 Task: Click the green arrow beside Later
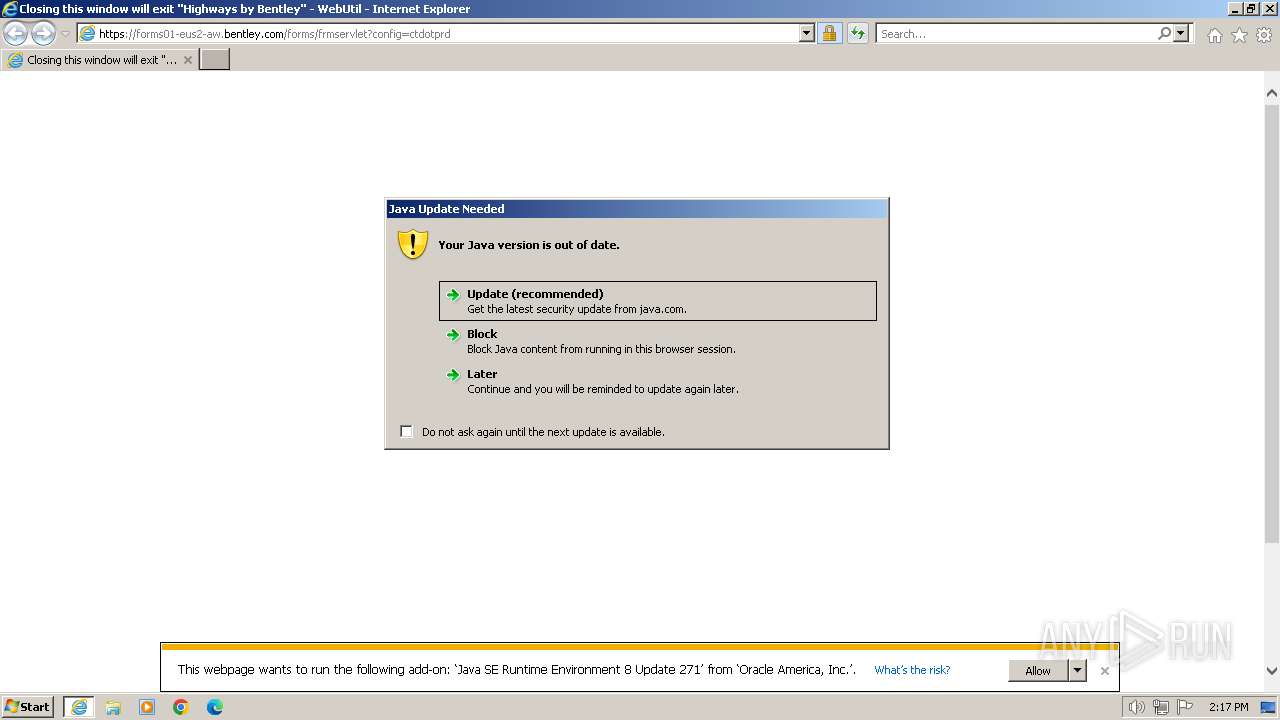(x=453, y=375)
